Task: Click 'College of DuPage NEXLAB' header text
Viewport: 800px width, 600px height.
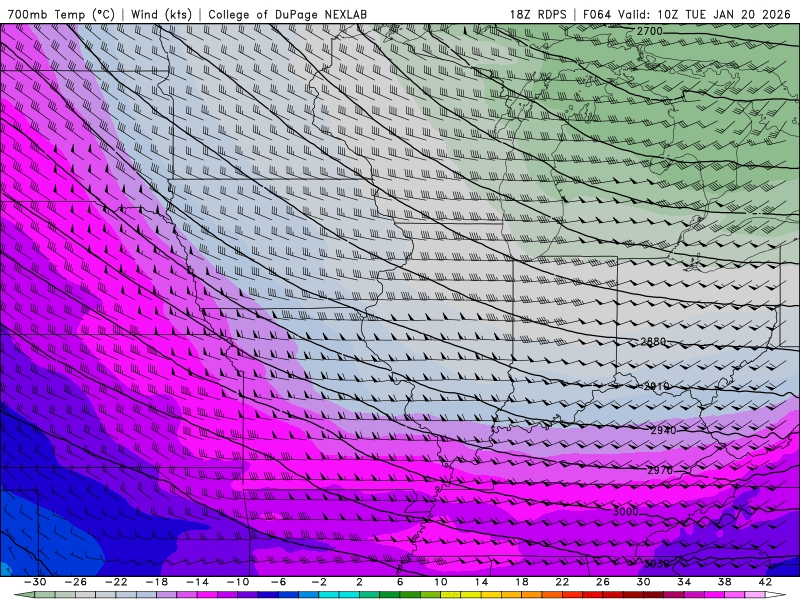Action: tap(288, 14)
